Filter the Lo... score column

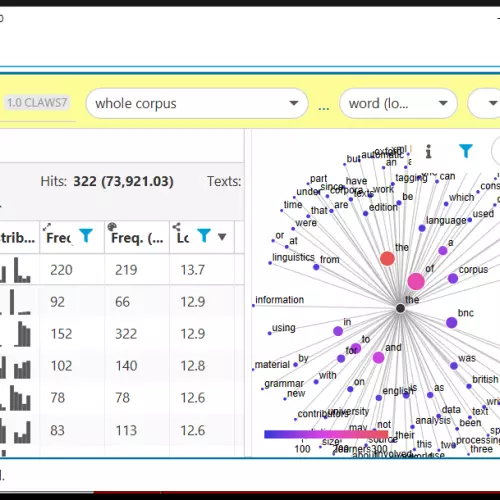204,235
